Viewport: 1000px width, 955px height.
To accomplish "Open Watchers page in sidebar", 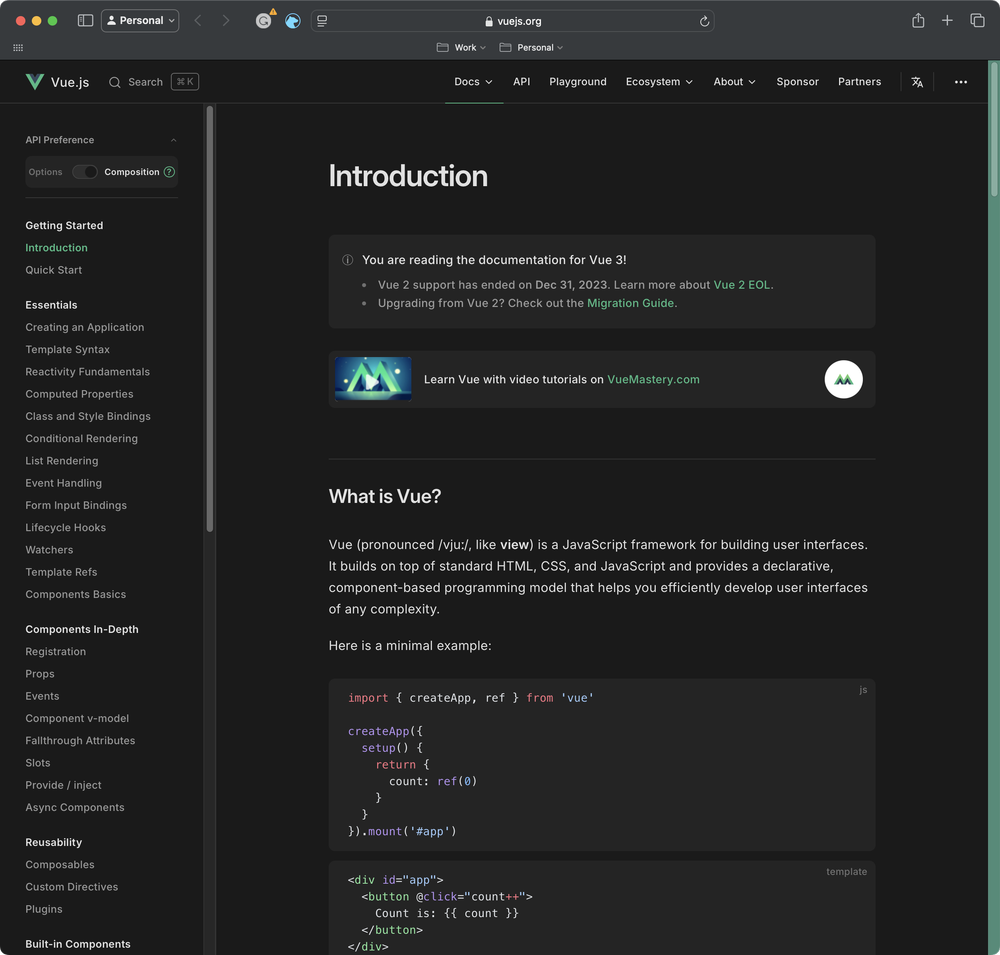I will [49, 550].
